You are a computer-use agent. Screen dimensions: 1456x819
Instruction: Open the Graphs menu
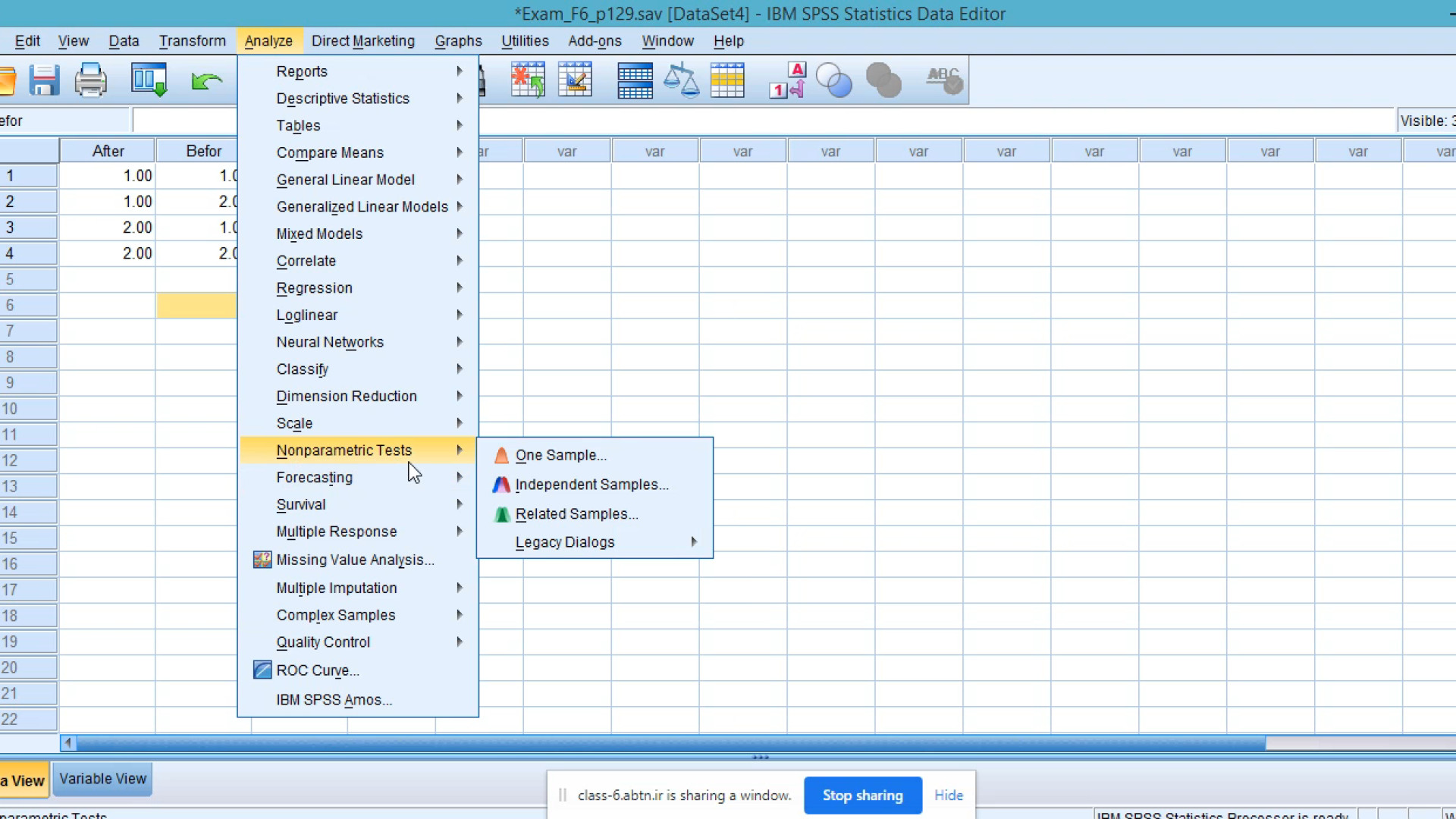click(x=458, y=41)
